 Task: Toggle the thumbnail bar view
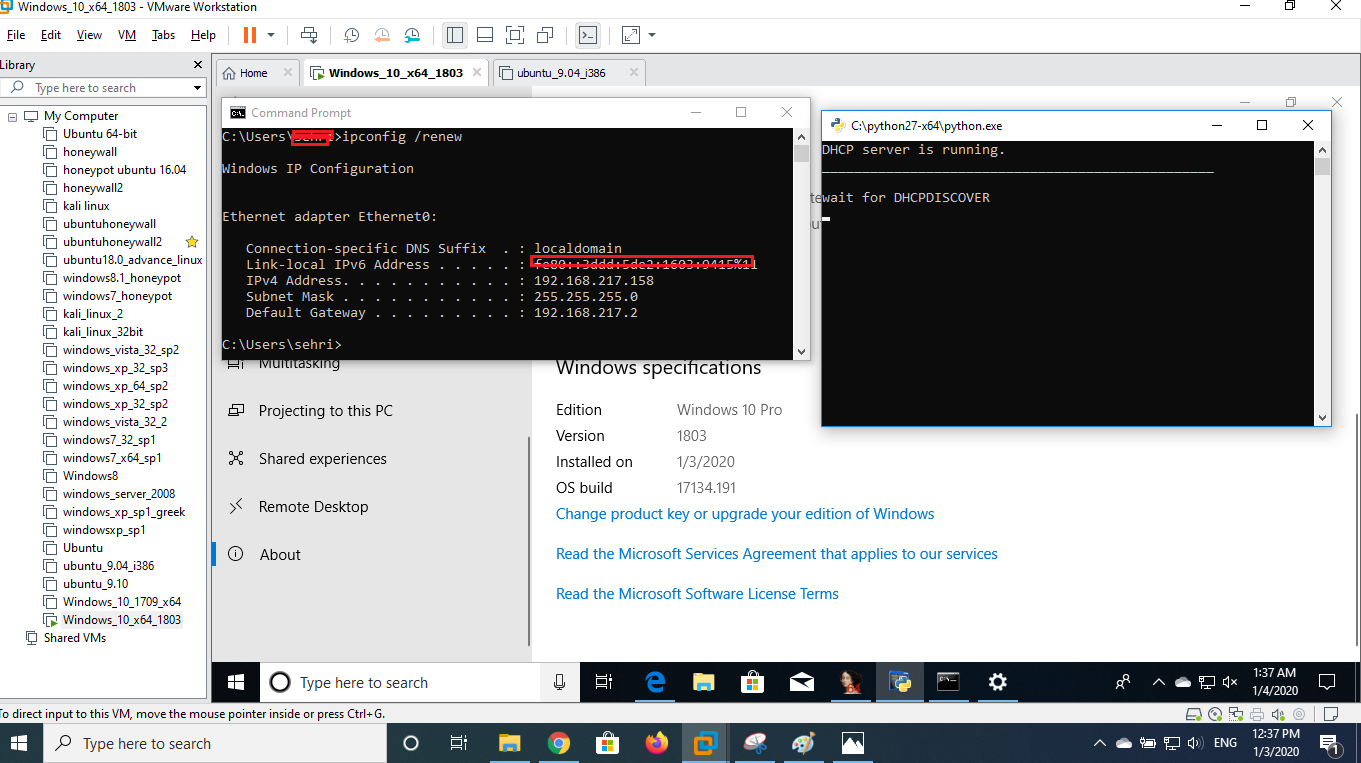485,35
